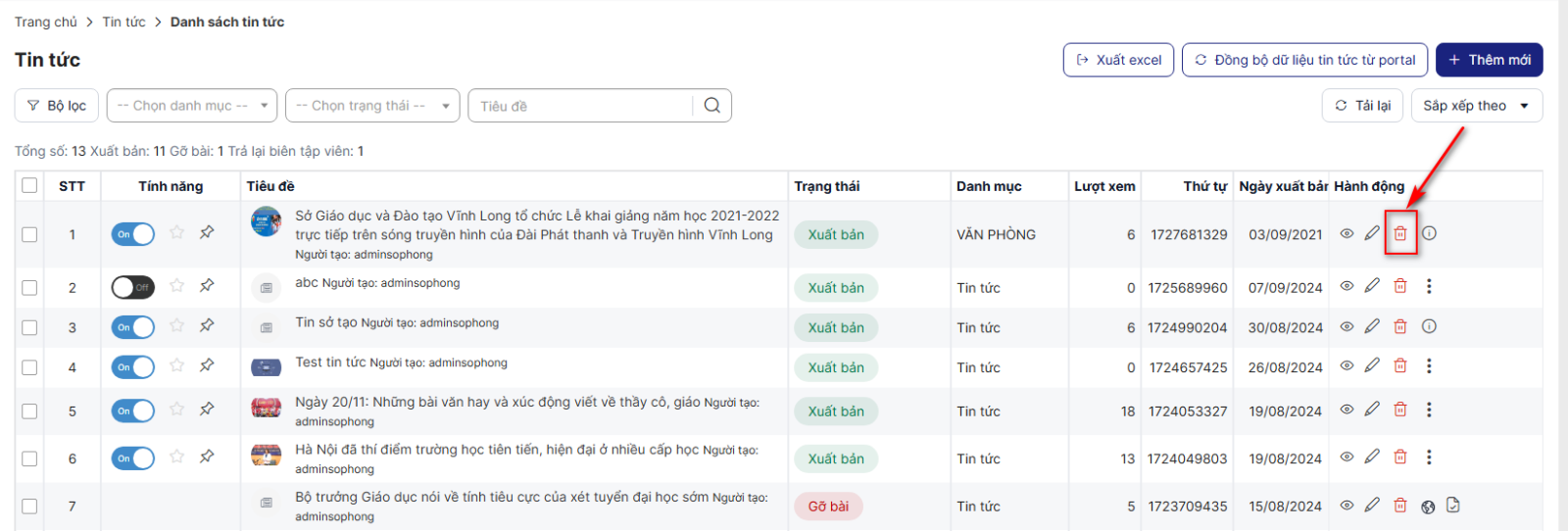Screen dimensions: 1568x531
Task: Turn on the feature toggle for abc
Action: tap(132, 288)
